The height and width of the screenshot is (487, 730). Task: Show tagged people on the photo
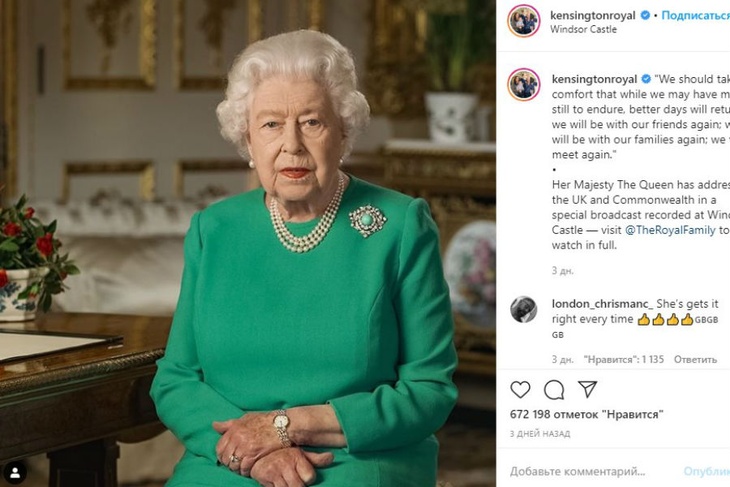point(15,470)
